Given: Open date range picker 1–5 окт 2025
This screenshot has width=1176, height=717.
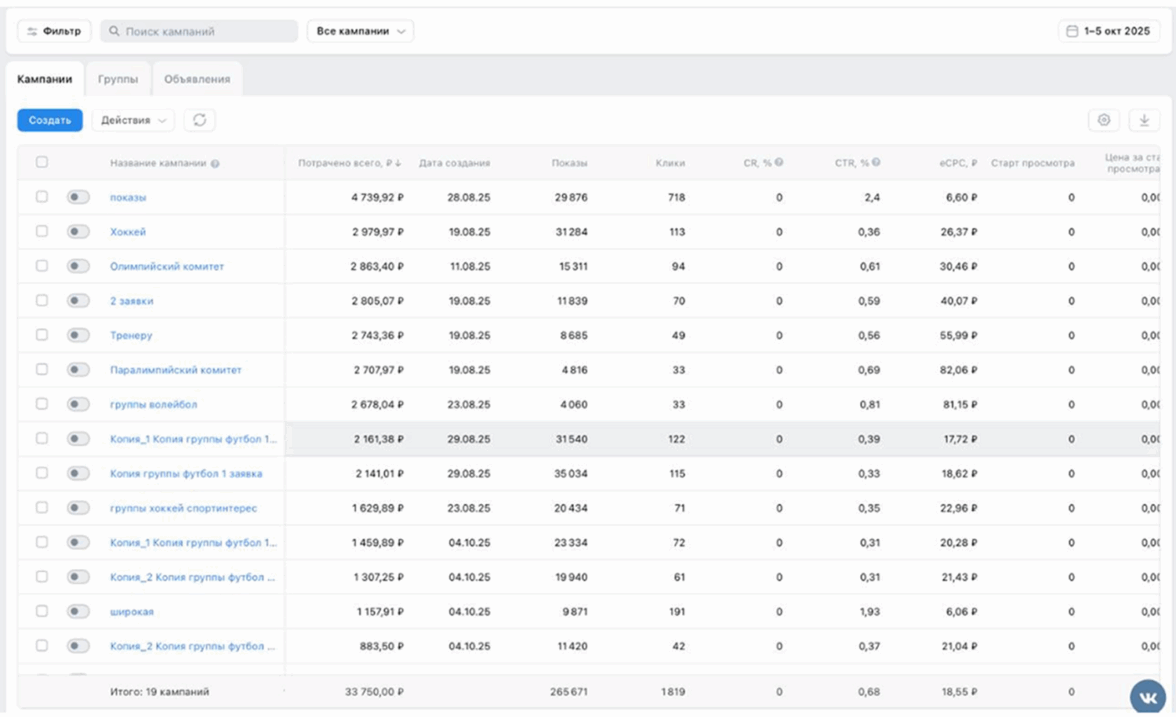Looking at the screenshot, I should (x=1108, y=31).
